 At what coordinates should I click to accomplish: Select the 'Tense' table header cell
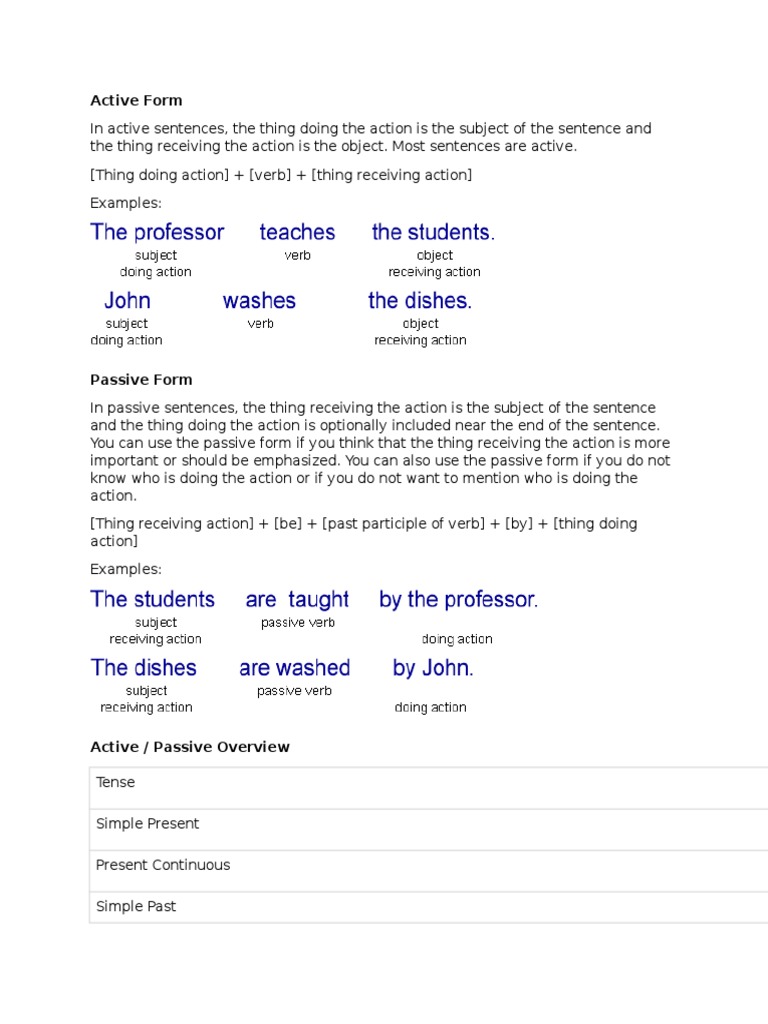point(116,783)
